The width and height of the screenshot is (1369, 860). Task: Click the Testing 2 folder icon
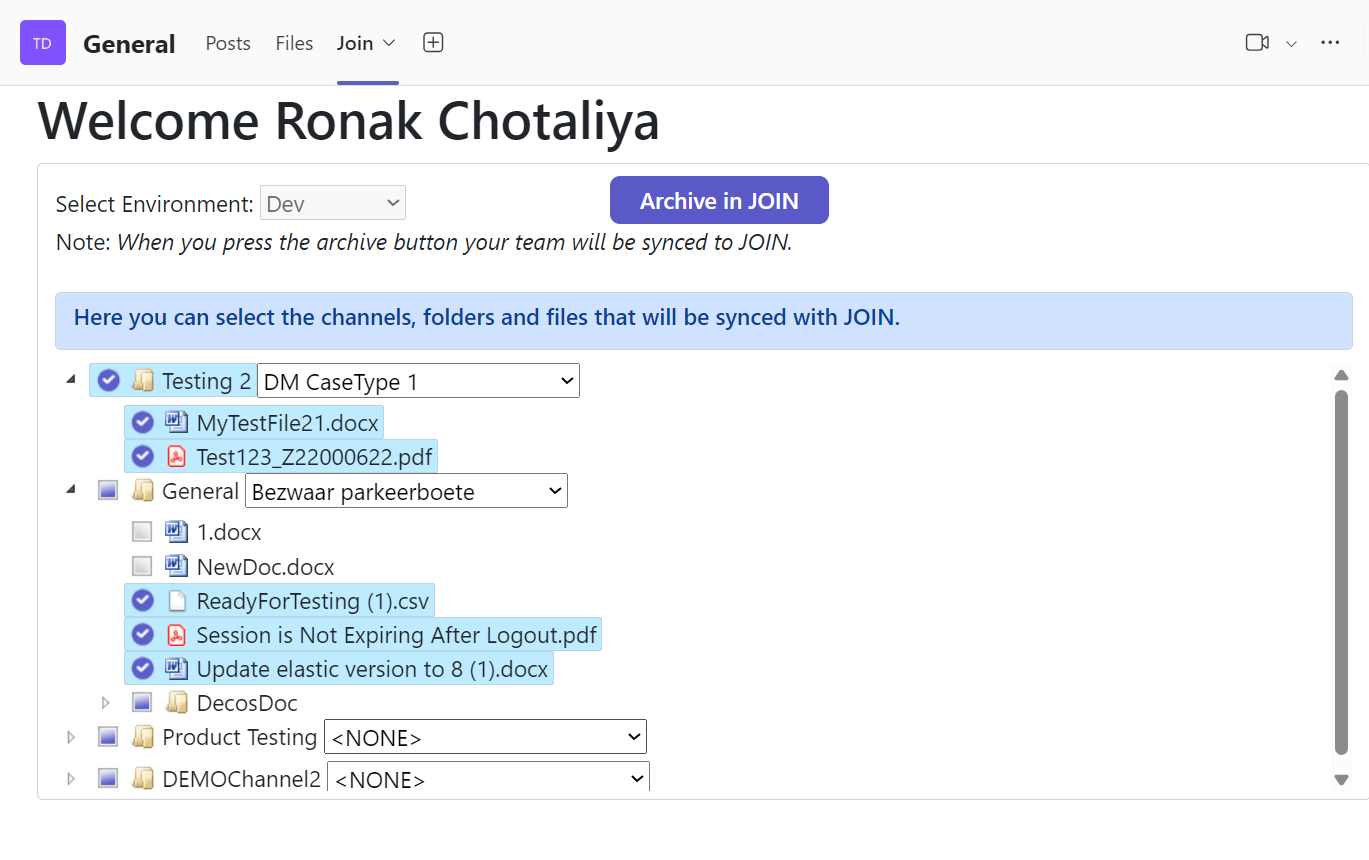(x=143, y=381)
